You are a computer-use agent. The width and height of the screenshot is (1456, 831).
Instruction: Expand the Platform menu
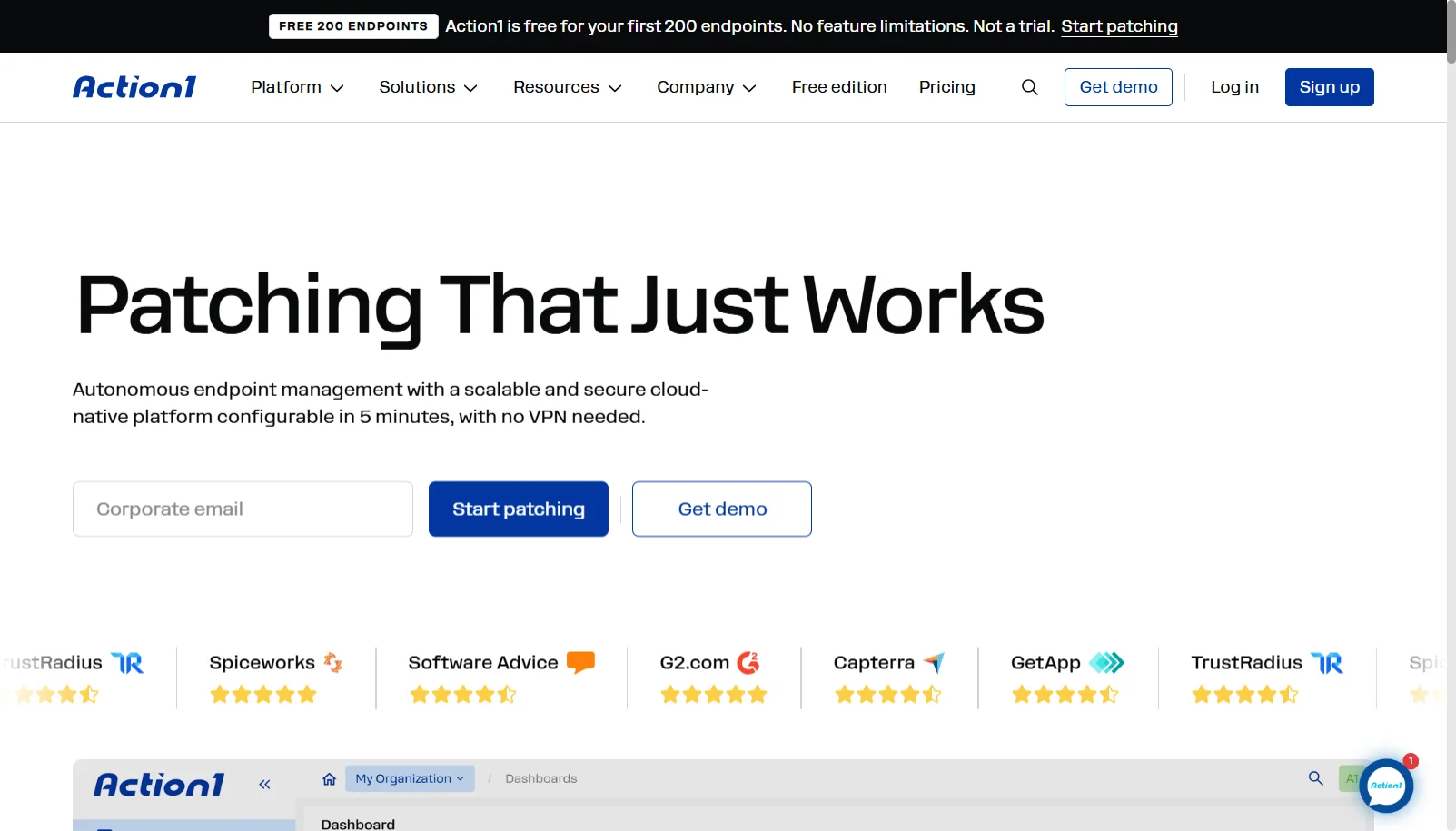(x=297, y=87)
